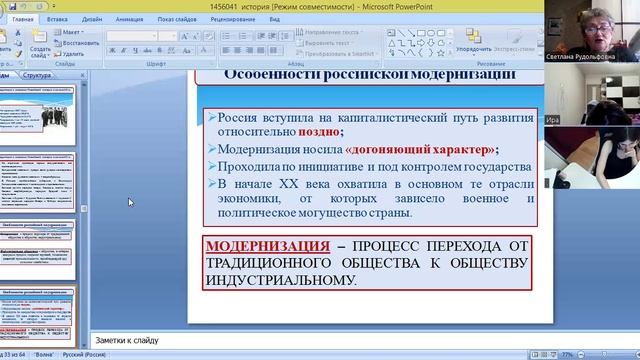Pick the five-point star shape

441,53
